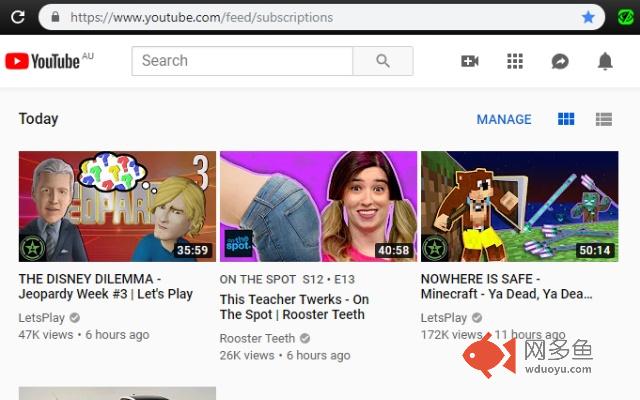Open the create video camera icon
Screen dimensions: 640x400
[x=470, y=61]
